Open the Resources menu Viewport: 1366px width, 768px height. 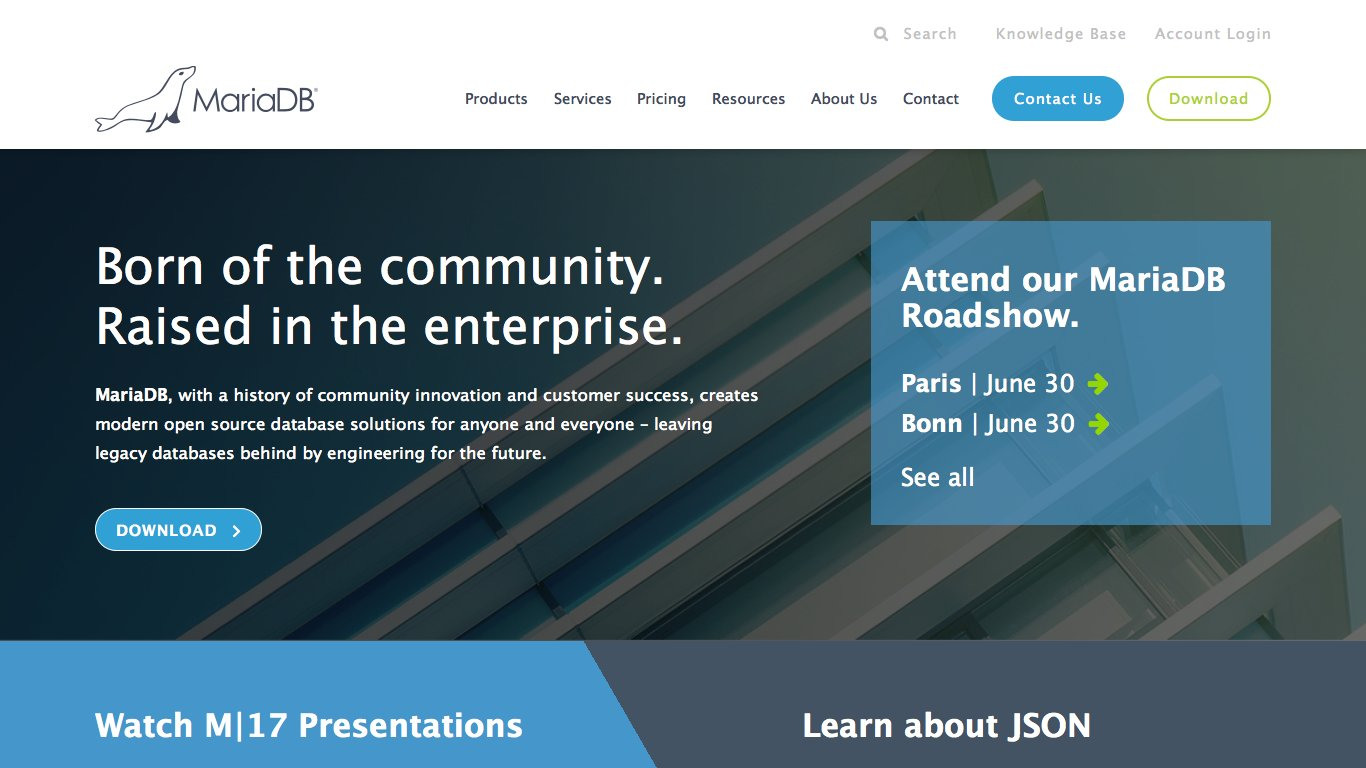(x=748, y=98)
